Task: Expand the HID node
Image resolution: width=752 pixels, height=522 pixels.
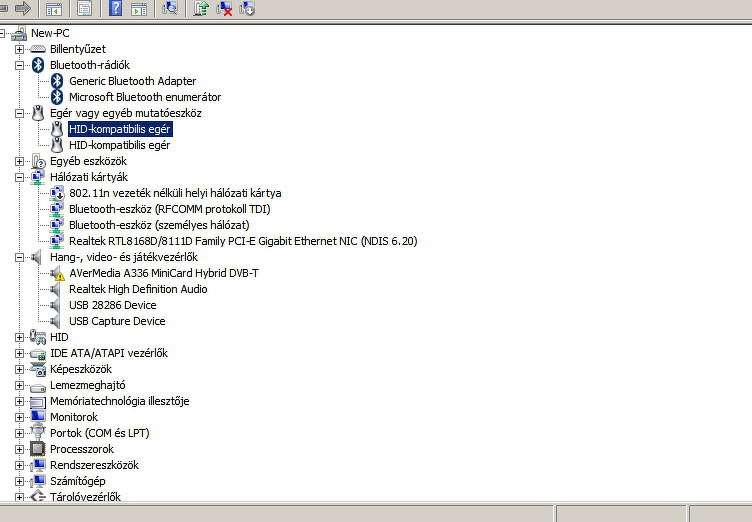Action: (x=19, y=337)
